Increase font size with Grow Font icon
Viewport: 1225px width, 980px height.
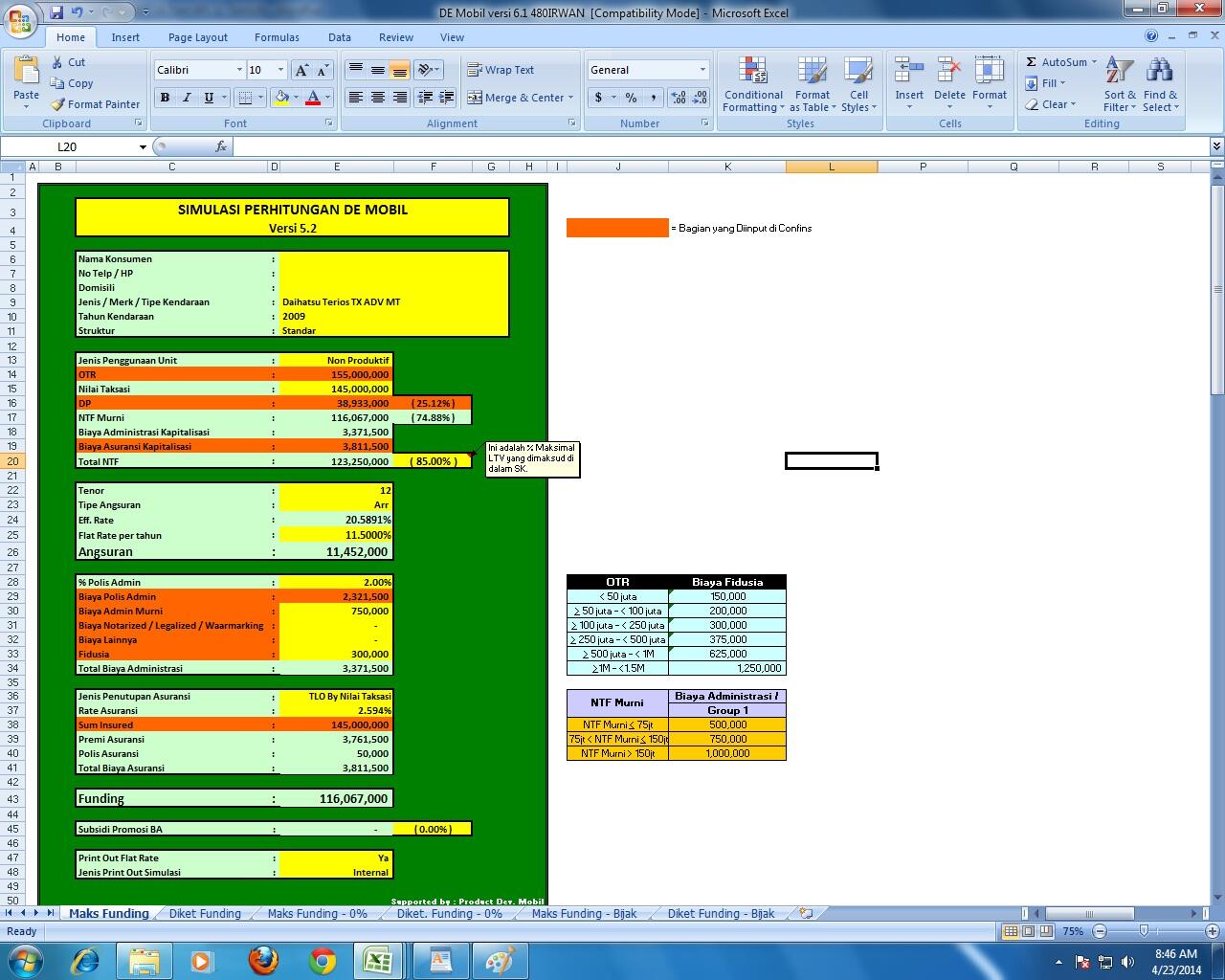301,70
